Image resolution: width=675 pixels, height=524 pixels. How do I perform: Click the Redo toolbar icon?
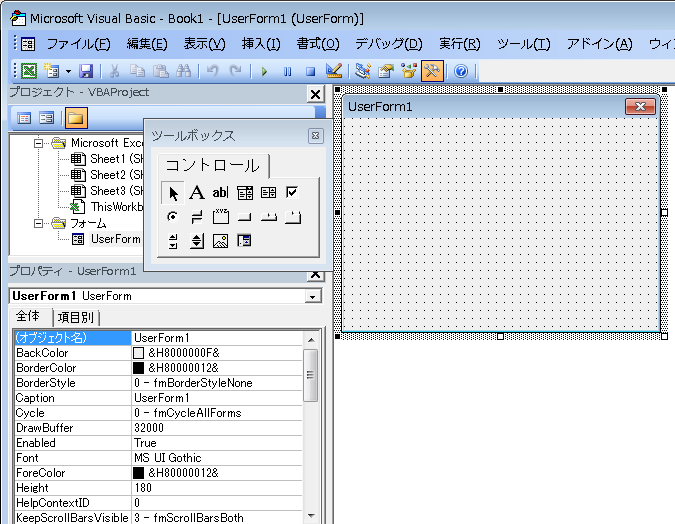coord(235,71)
